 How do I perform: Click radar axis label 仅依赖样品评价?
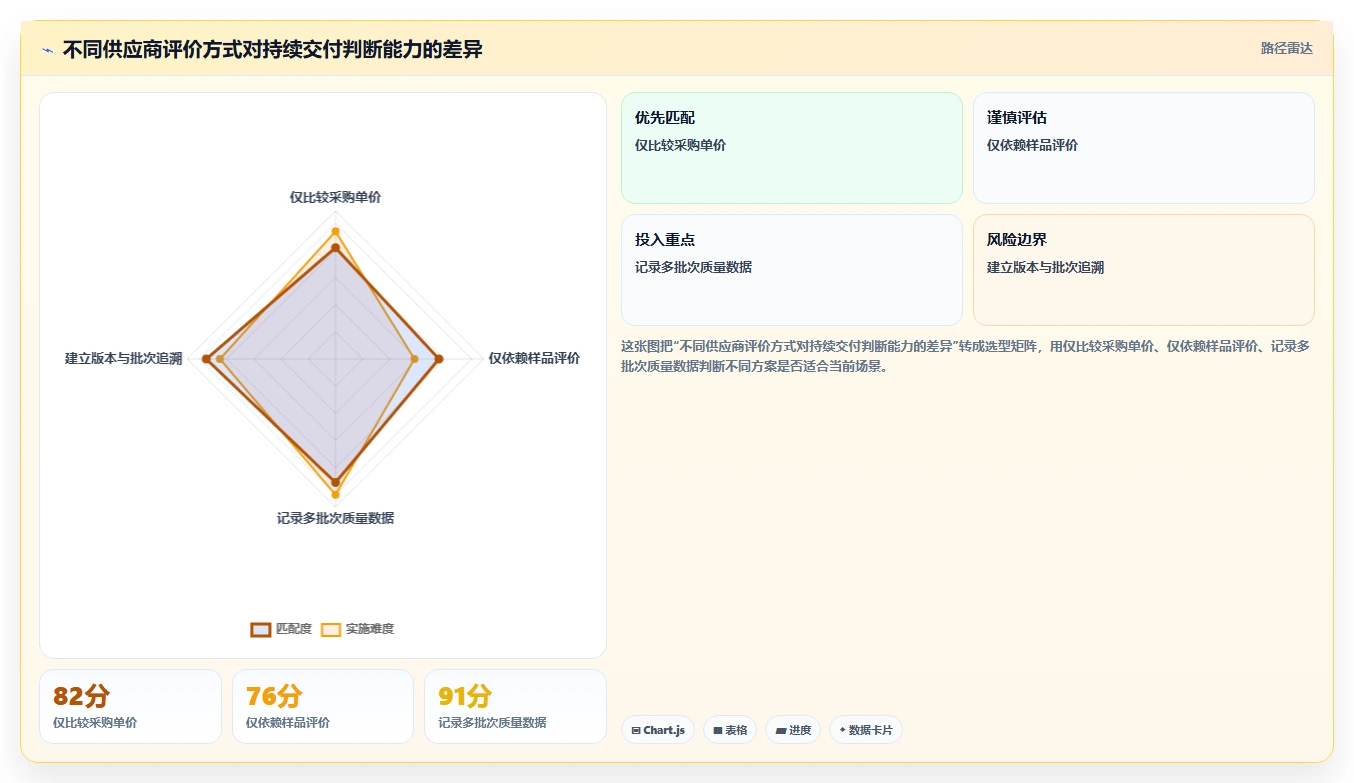pyautogui.click(x=534, y=358)
